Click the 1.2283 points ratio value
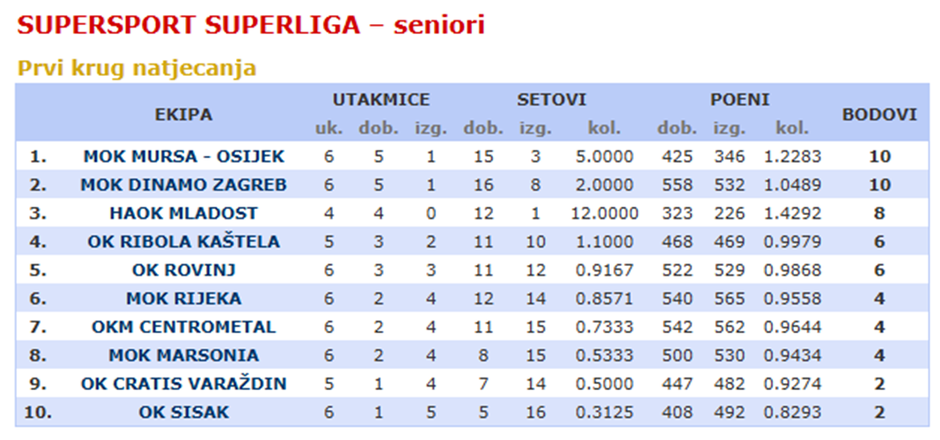 point(792,156)
